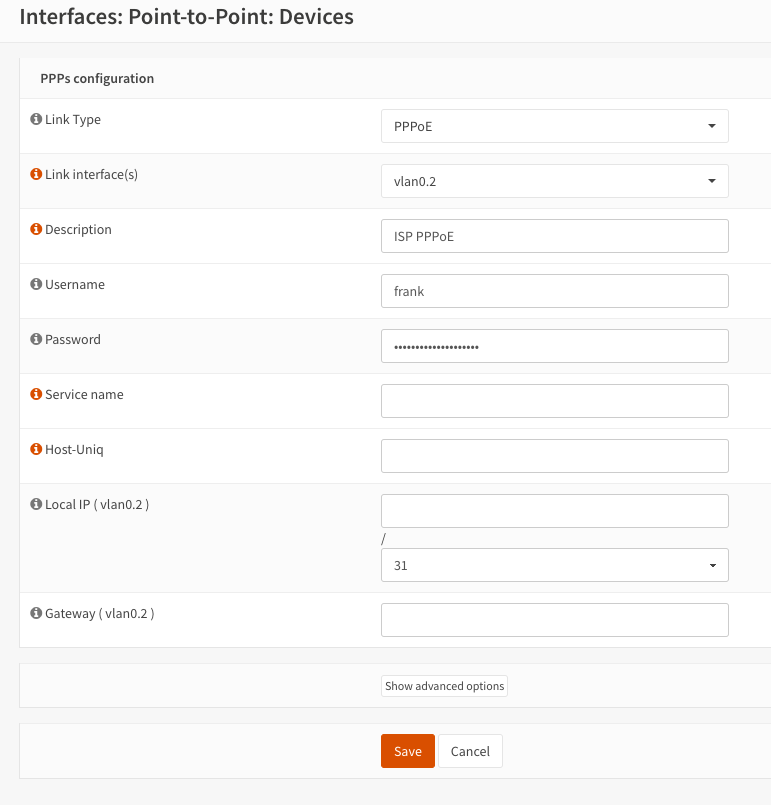The width and height of the screenshot is (771, 805).
Task: Click into the Username field containing frank
Action: coord(554,291)
